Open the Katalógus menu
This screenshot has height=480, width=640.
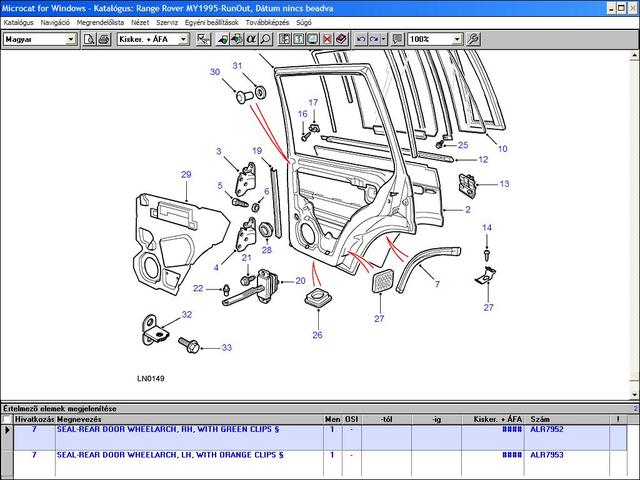click(18, 22)
